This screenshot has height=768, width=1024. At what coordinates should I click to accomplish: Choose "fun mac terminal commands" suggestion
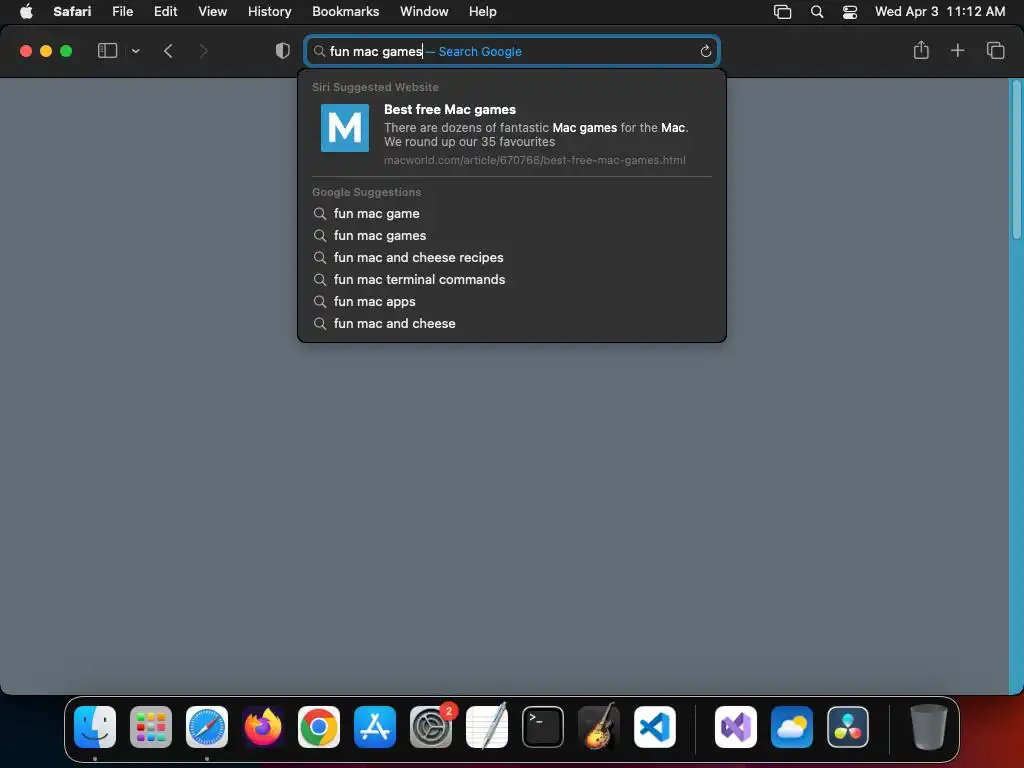coord(512,280)
